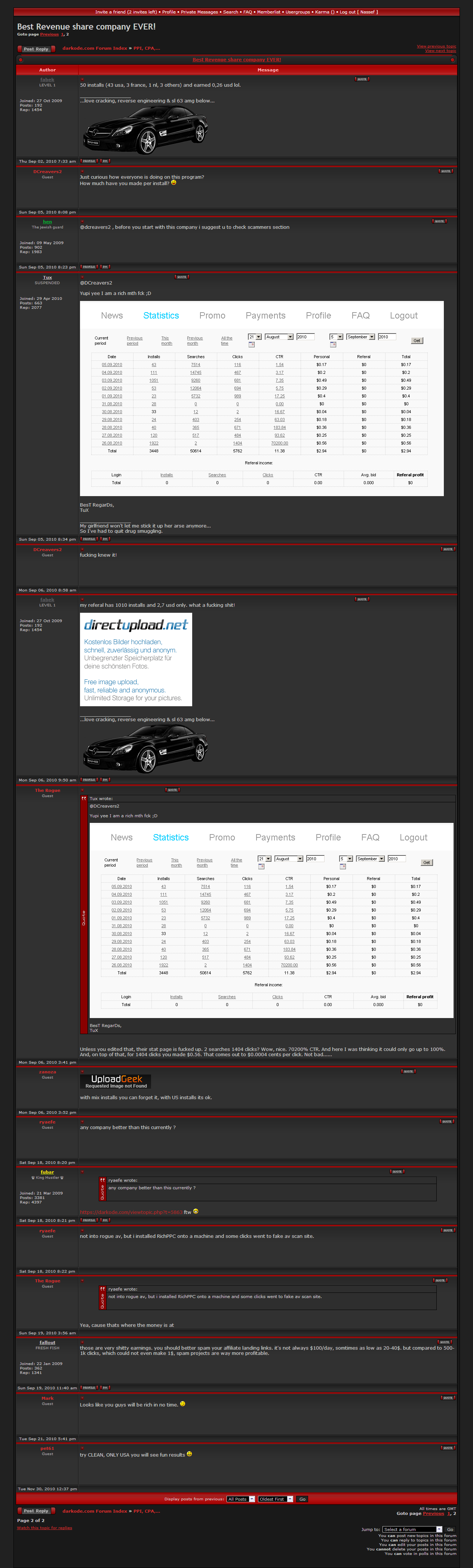Quote fallout's post about spam projects

click(444, 1341)
